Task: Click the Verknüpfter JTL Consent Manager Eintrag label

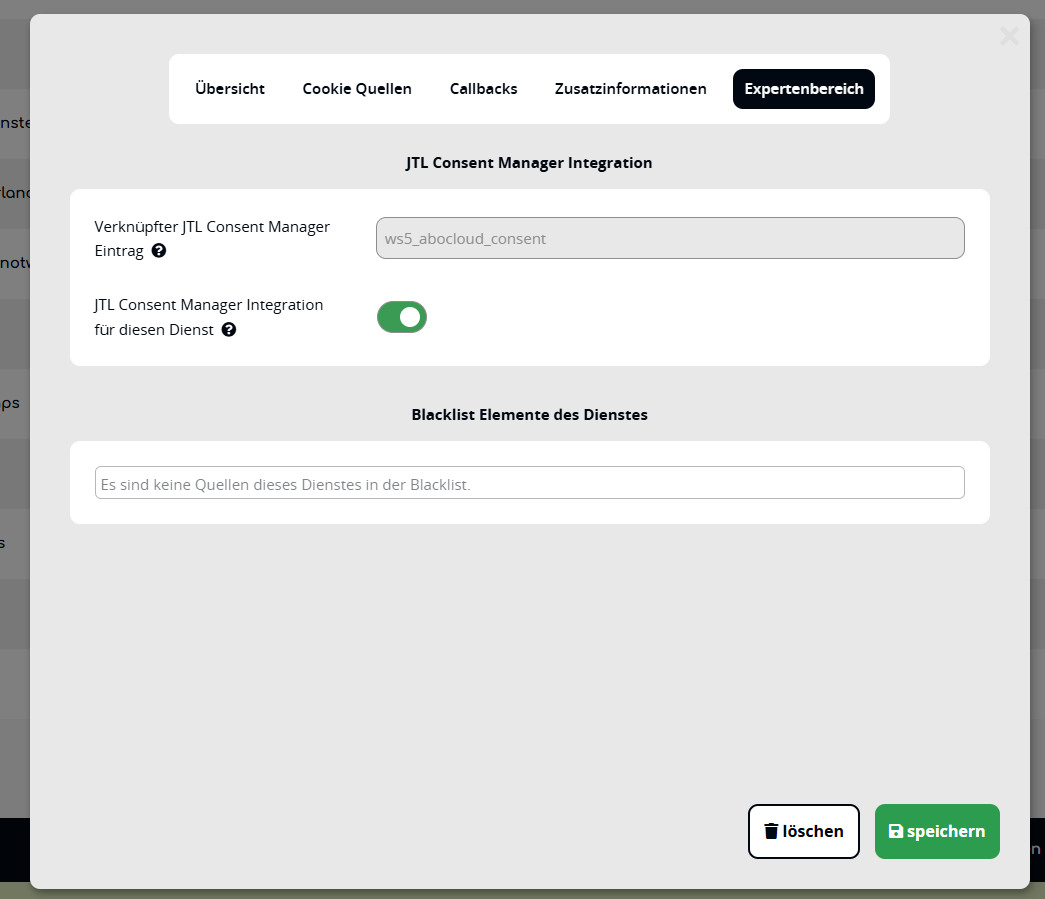Action: coord(212,239)
